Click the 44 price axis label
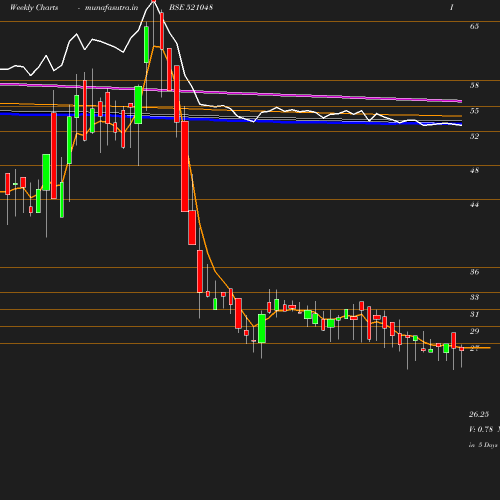The width and height of the screenshot is (500, 500). 474,204
